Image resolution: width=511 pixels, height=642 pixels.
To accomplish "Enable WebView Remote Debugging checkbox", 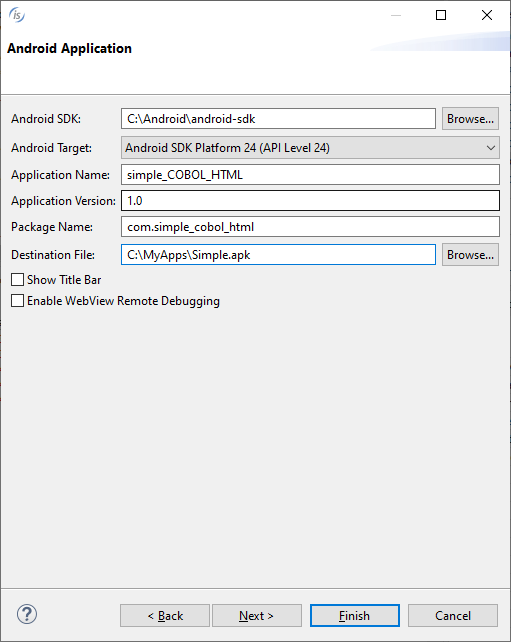I will click(17, 301).
